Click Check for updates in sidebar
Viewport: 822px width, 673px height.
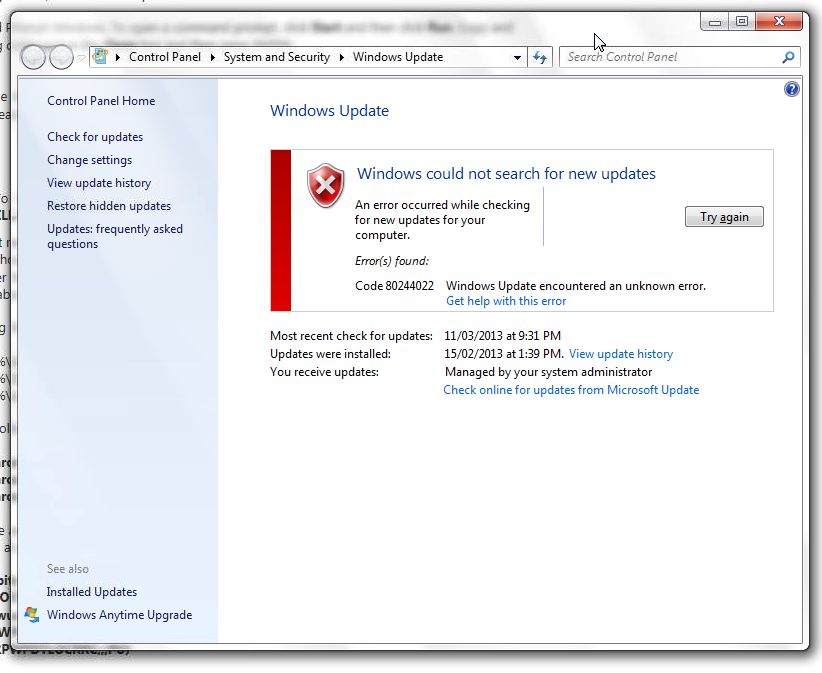(95, 137)
